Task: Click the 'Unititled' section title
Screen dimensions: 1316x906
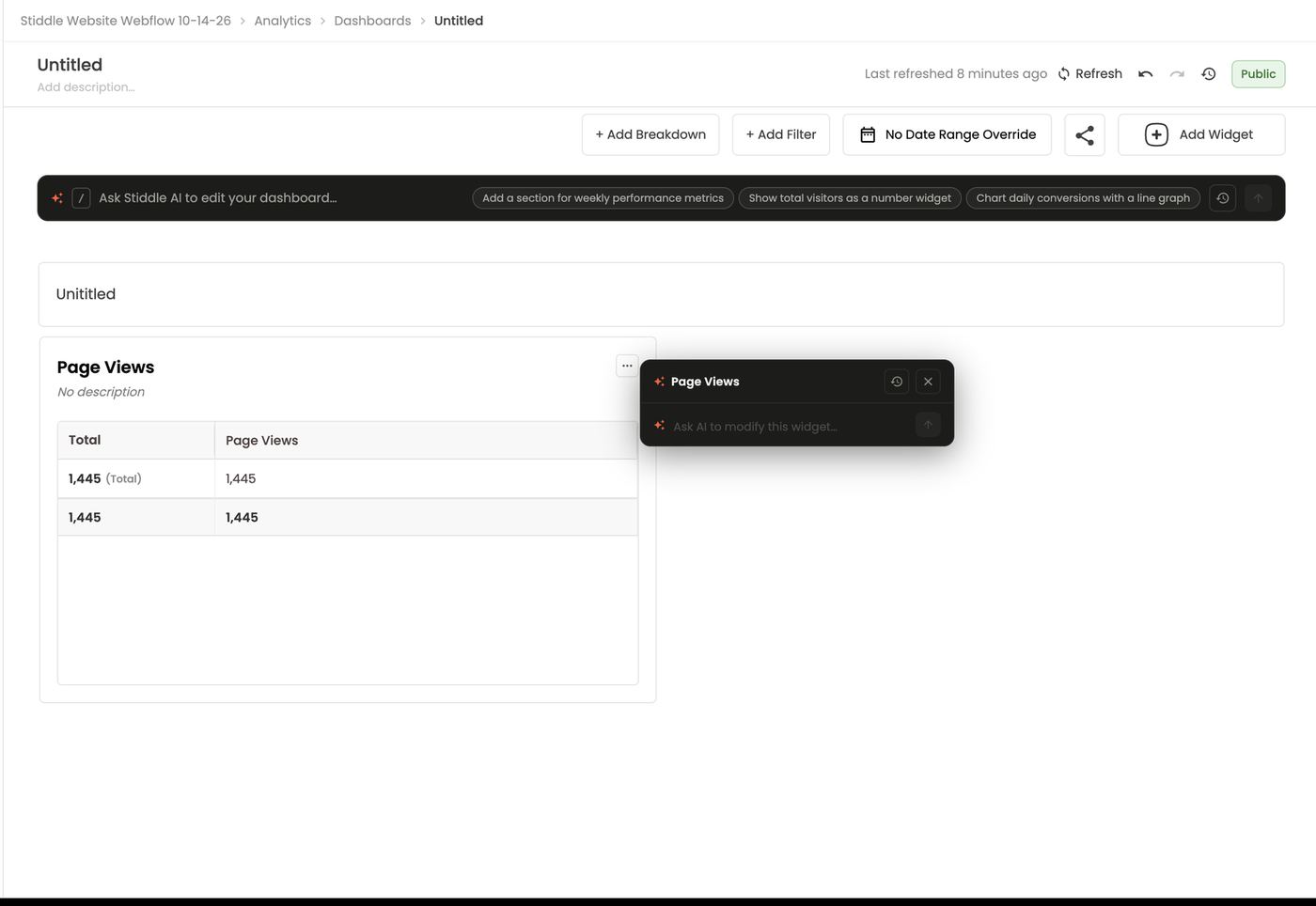Action: (x=86, y=294)
